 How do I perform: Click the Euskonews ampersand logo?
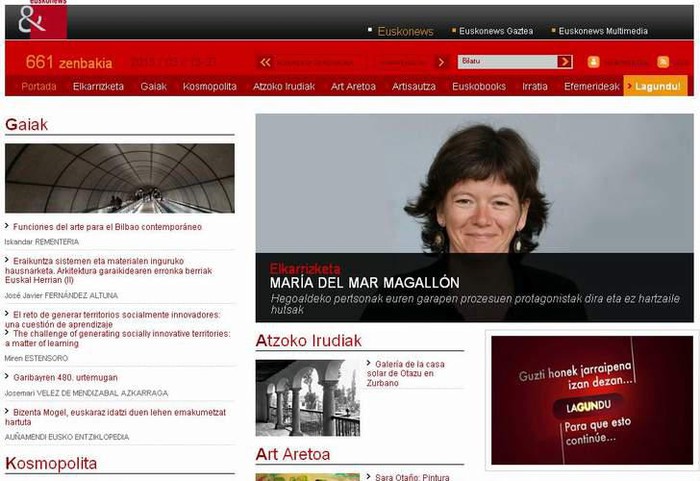(43, 21)
